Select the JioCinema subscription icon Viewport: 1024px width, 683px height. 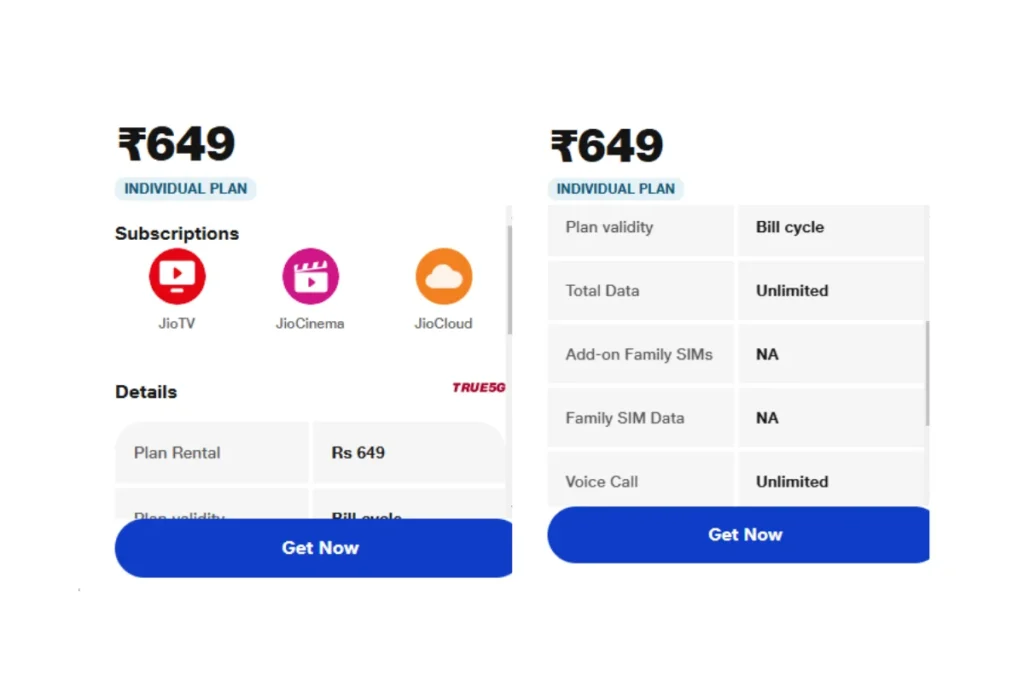(310, 276)
